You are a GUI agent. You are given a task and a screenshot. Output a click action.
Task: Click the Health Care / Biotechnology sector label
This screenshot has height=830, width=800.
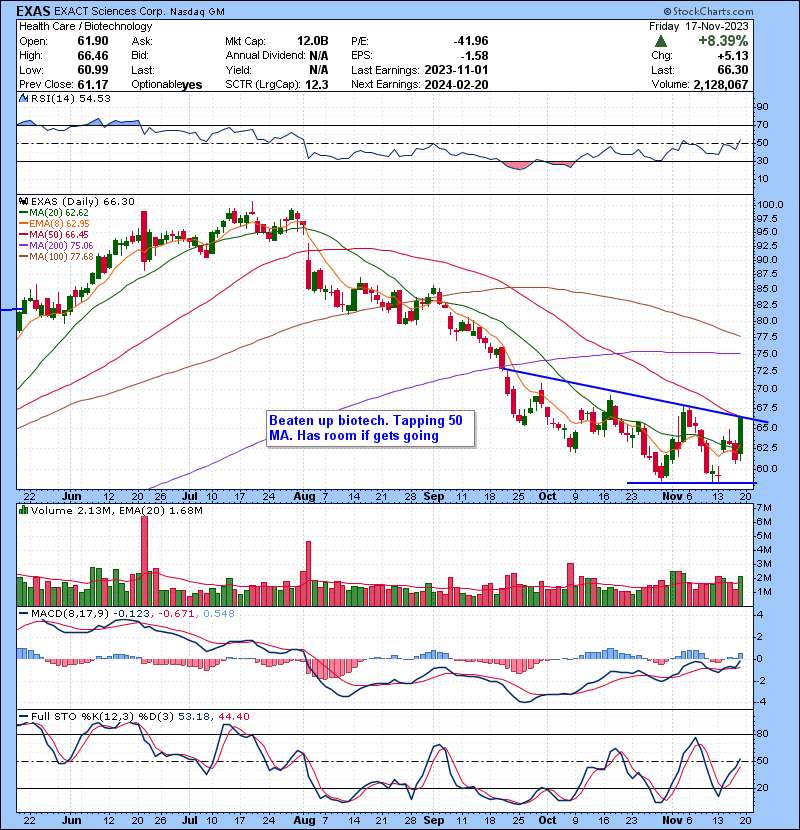[86, 26]
